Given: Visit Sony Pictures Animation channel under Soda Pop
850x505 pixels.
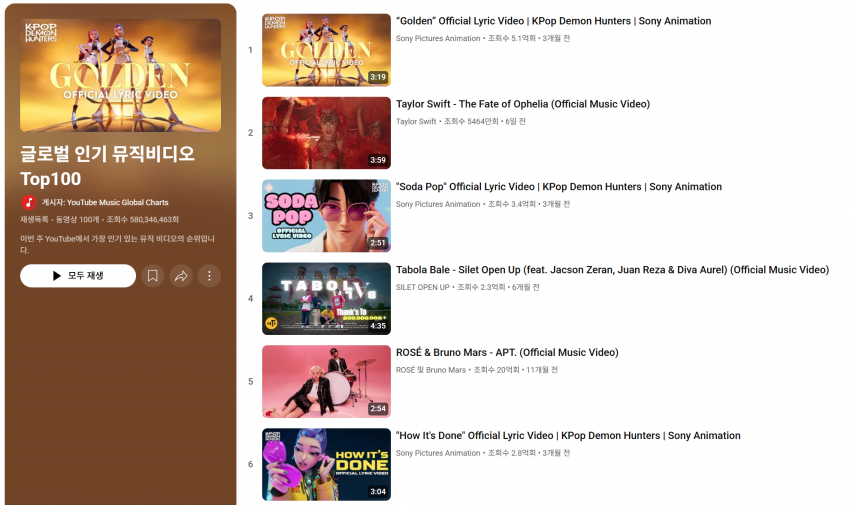Looking at the screenshot, I should [438, 204].
